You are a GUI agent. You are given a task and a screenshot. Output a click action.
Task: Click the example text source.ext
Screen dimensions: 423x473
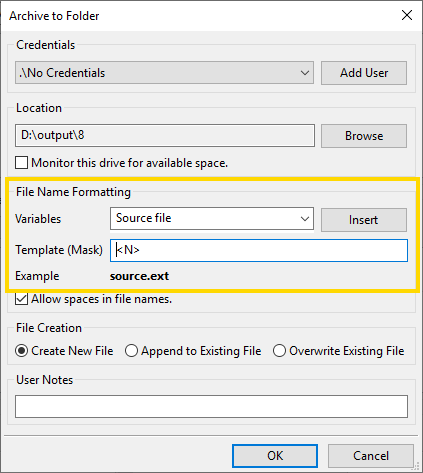coord(139,276)
